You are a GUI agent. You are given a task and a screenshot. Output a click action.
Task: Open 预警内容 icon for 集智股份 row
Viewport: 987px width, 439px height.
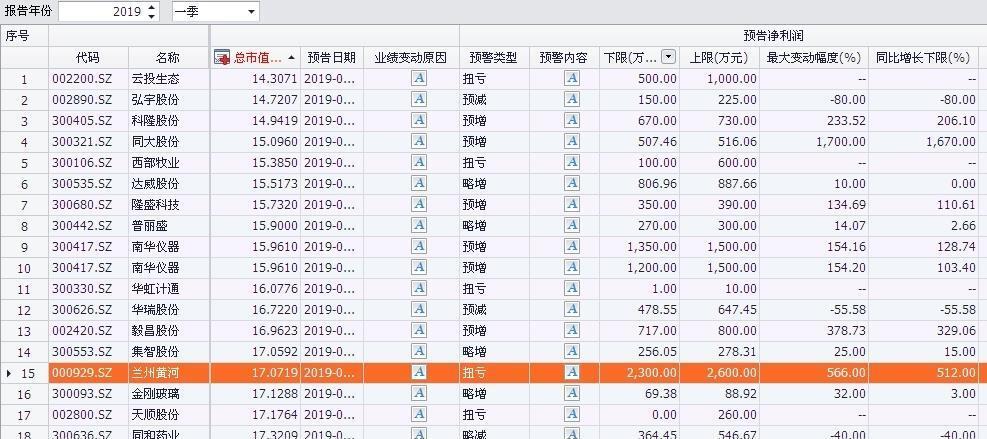pyautogui.click(x=572, y=351)
